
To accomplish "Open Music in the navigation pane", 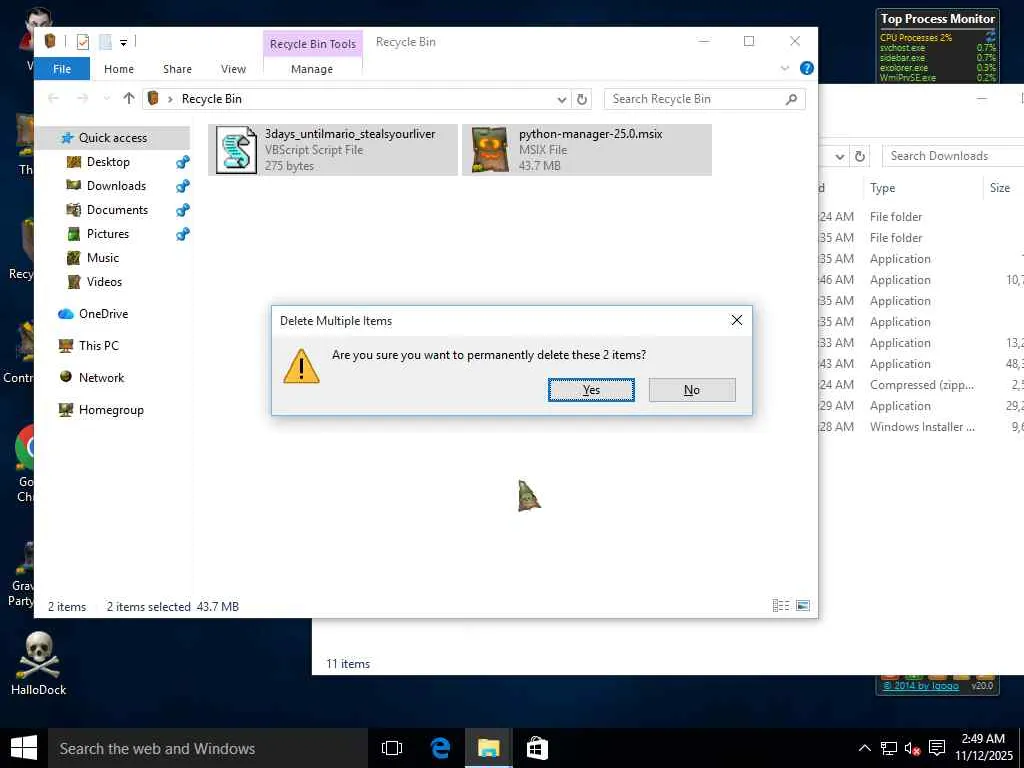I will click(x=103, y=258).
